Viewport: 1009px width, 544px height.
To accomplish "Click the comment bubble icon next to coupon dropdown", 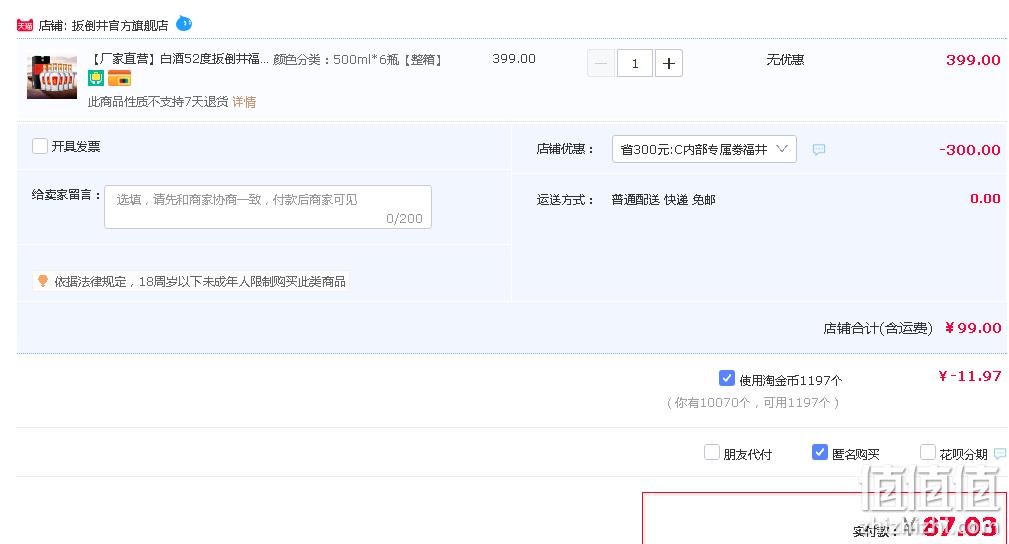I will [x=819, y=149].
